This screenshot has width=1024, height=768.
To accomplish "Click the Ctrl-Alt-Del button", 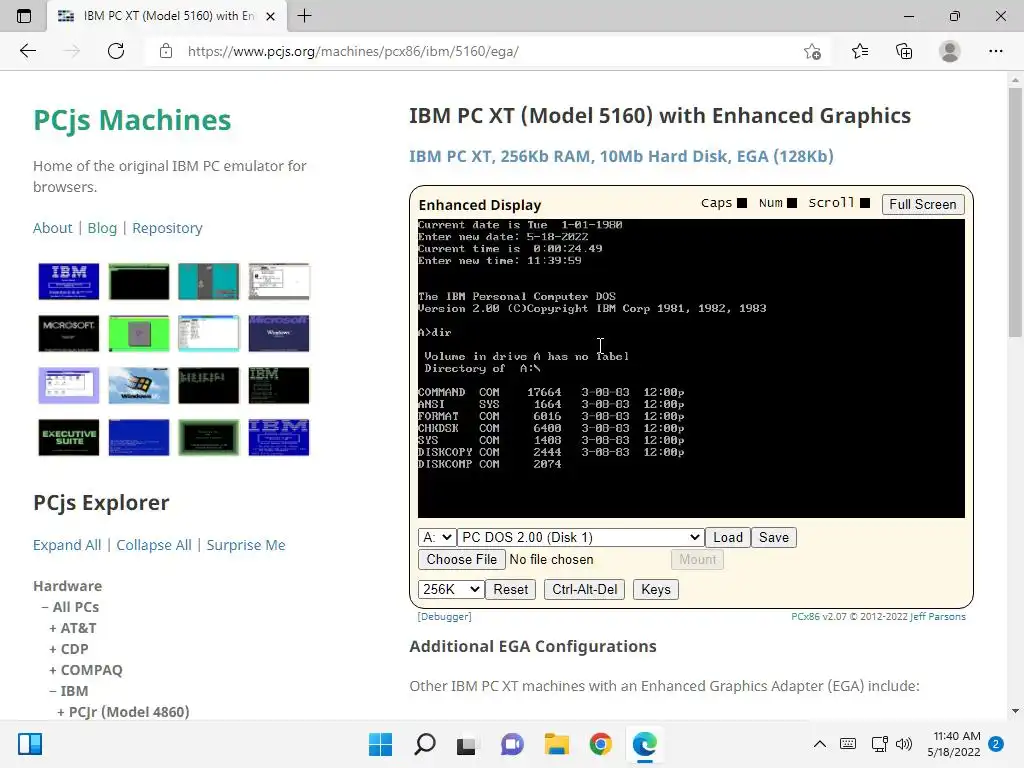I will coord(584,590).
